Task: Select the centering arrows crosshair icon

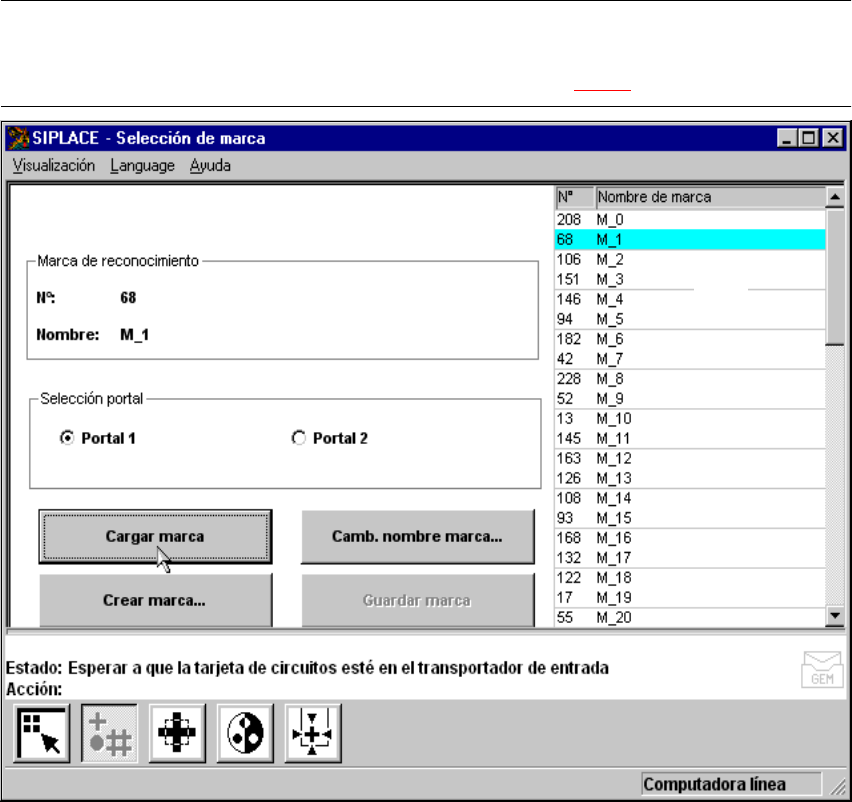Action: [313, 733]
